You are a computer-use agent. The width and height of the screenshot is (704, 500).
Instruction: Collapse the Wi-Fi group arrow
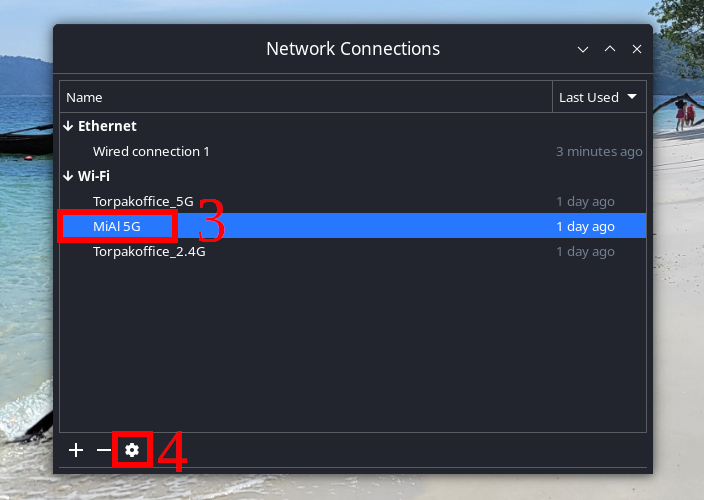point(68,176)
